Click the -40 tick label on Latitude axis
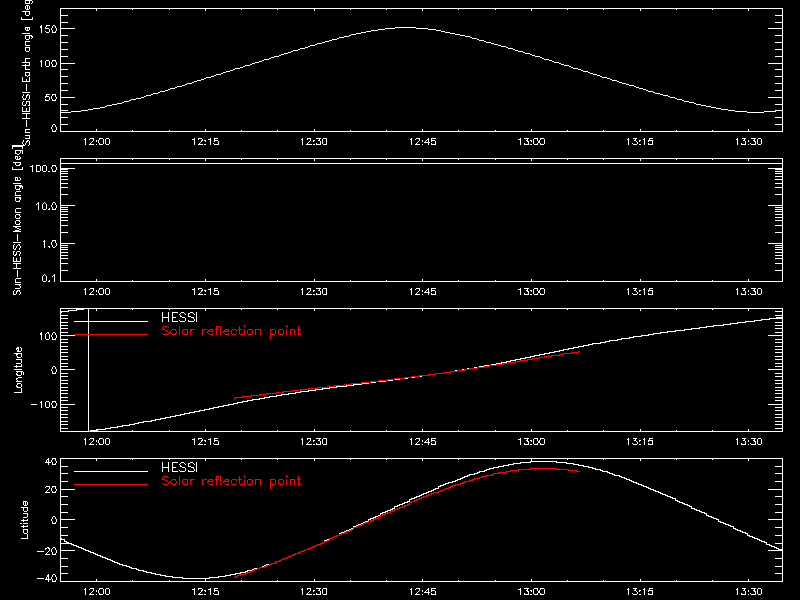800x600 pixels. point(47,578)
